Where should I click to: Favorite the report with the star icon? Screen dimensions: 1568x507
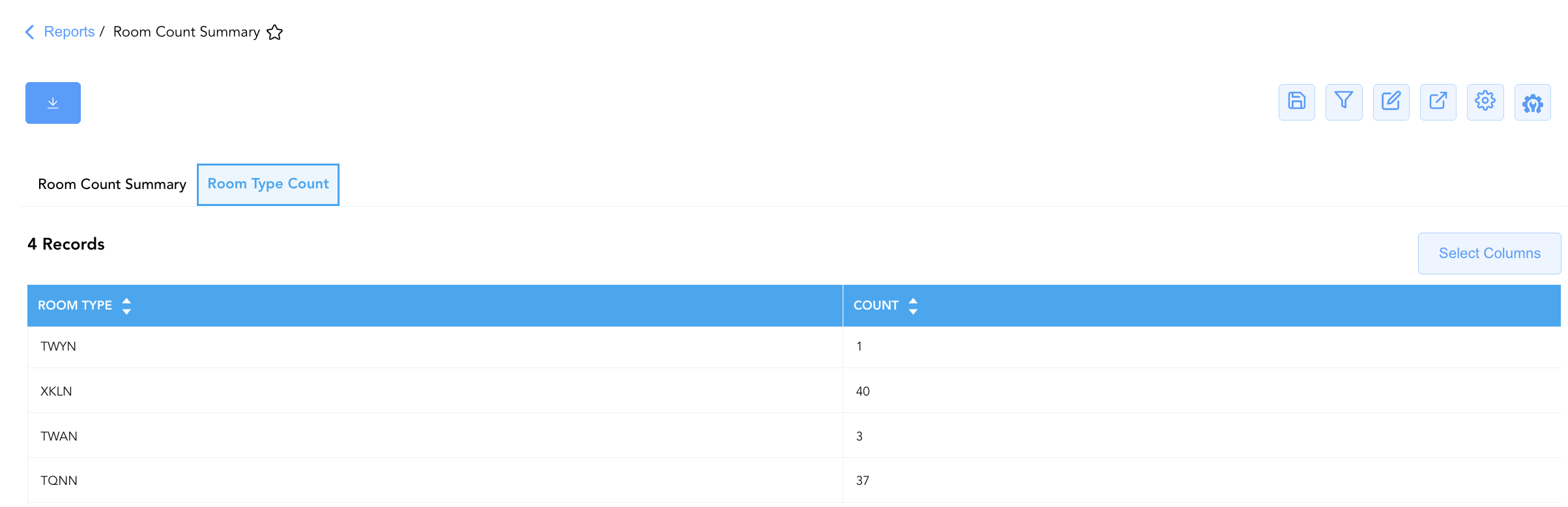coord(275,32)
